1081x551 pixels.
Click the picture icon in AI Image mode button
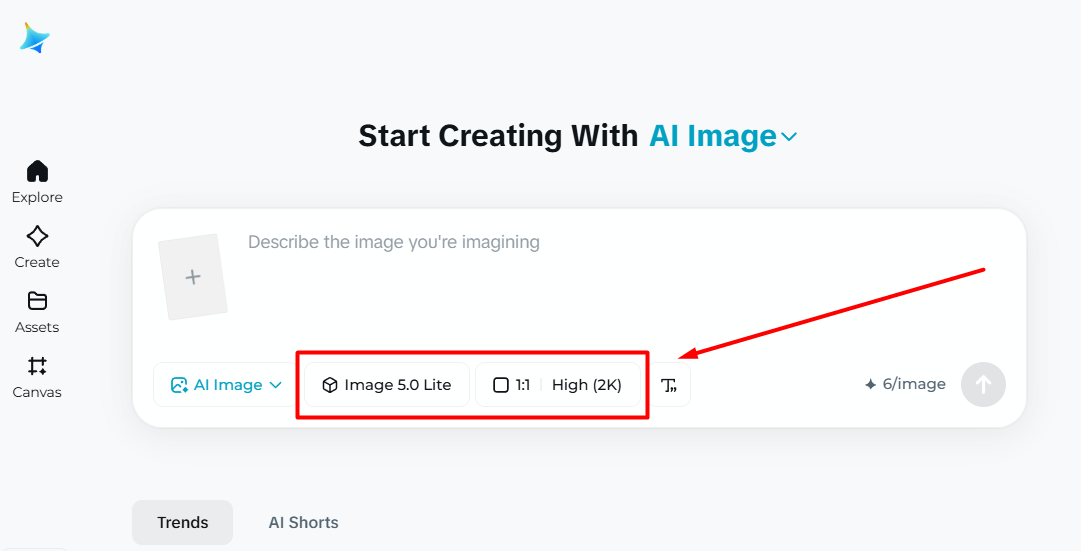click(x=180, y=385)
